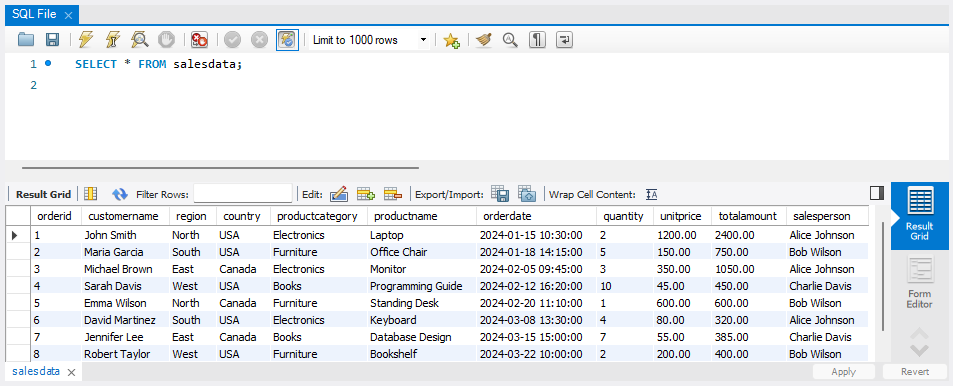
Task: Click line 1 statement marker dot
Action: pos(48,63)
